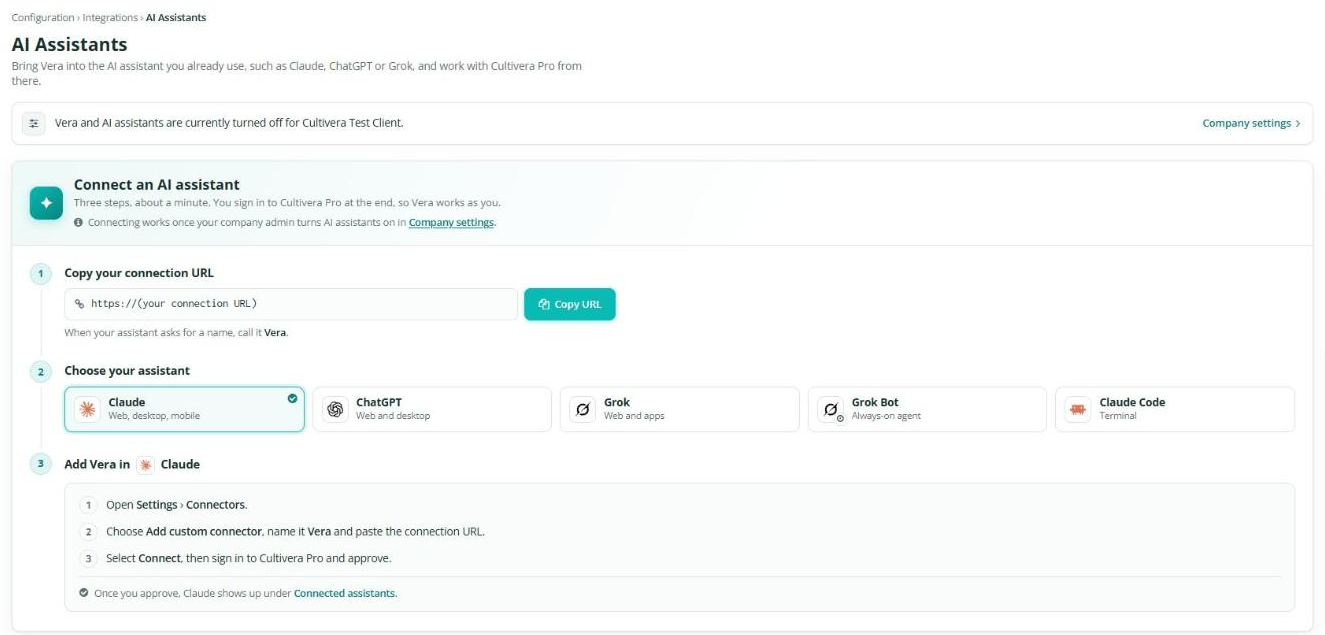The height and width of the screenshot is (635, 1325).
Task: Click the Grok logo icon
Action: point(583,409)
